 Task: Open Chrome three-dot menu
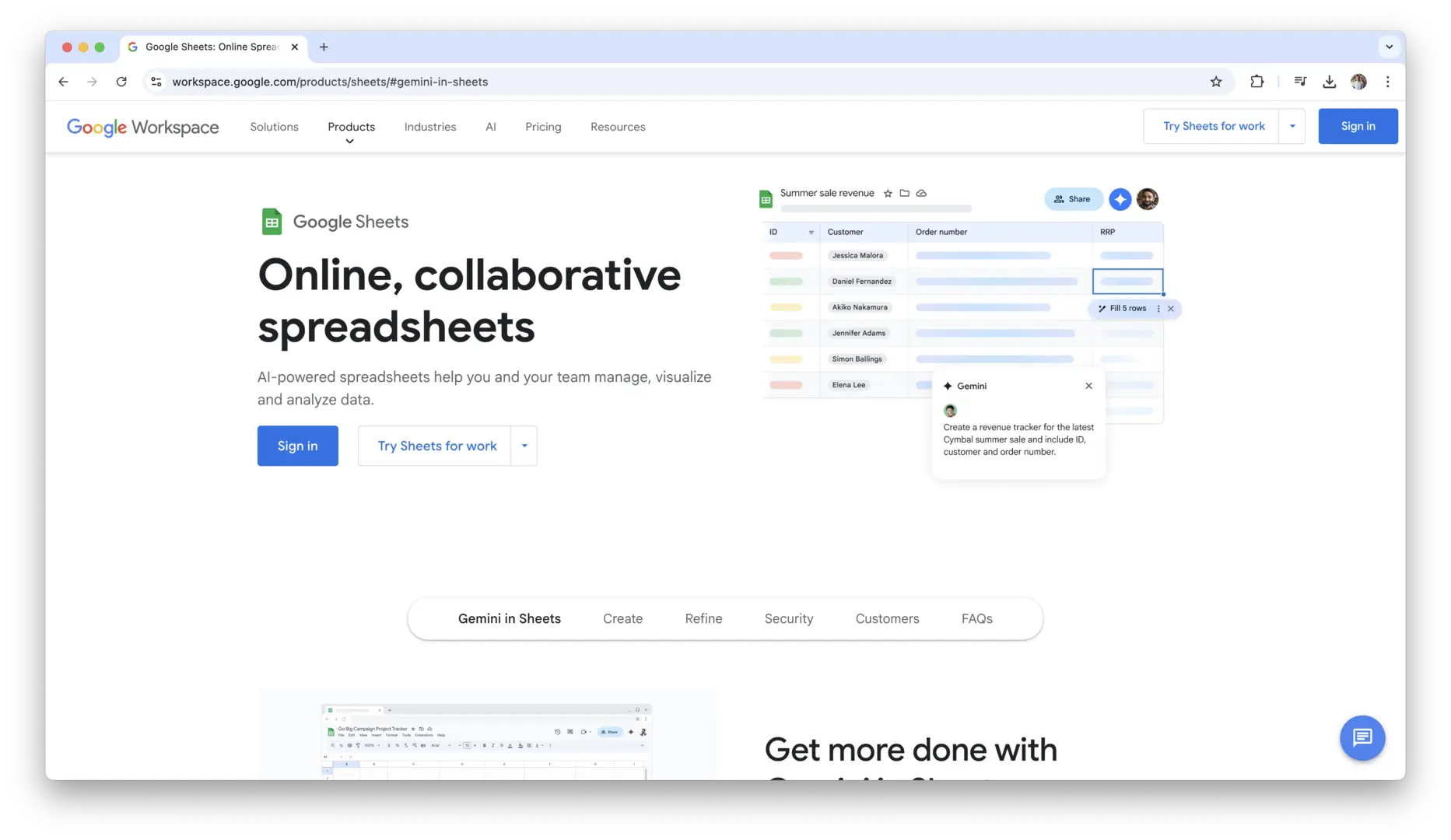coord(1387,82)
